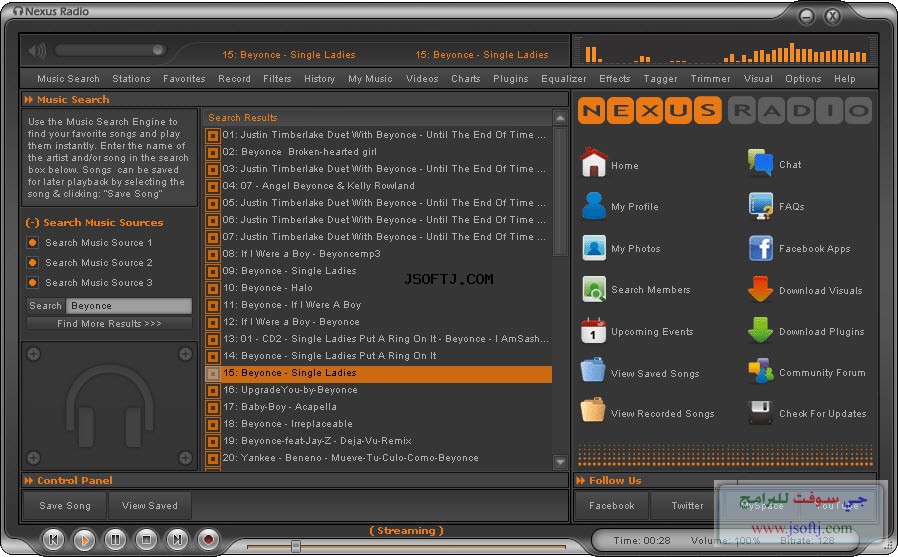Click the bottom-left plus icon on headphones panel
This screenshot has height=557, width=898.
tap(34, 457)
